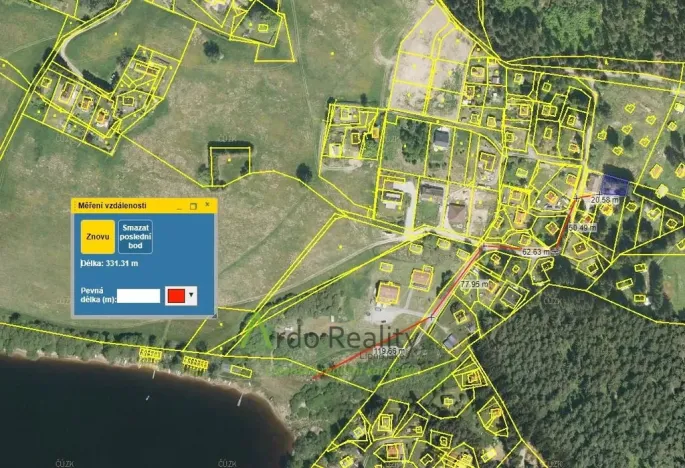Click the 20.58 m segment label
The height and width of the screenshot is (468, 685).
(x=605, y=200)
